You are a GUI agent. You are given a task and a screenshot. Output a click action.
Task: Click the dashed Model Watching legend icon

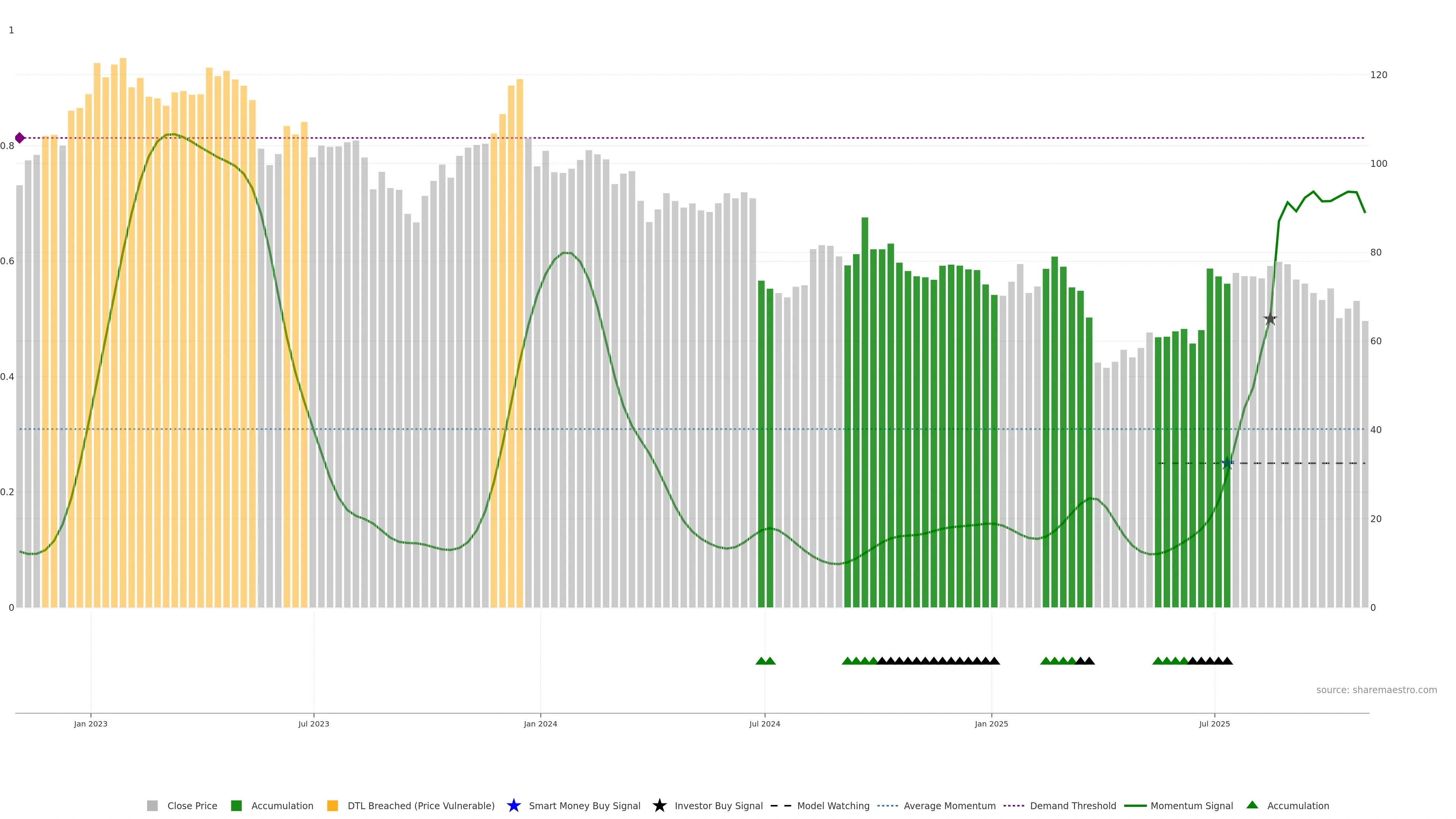(x=781, y=805)
